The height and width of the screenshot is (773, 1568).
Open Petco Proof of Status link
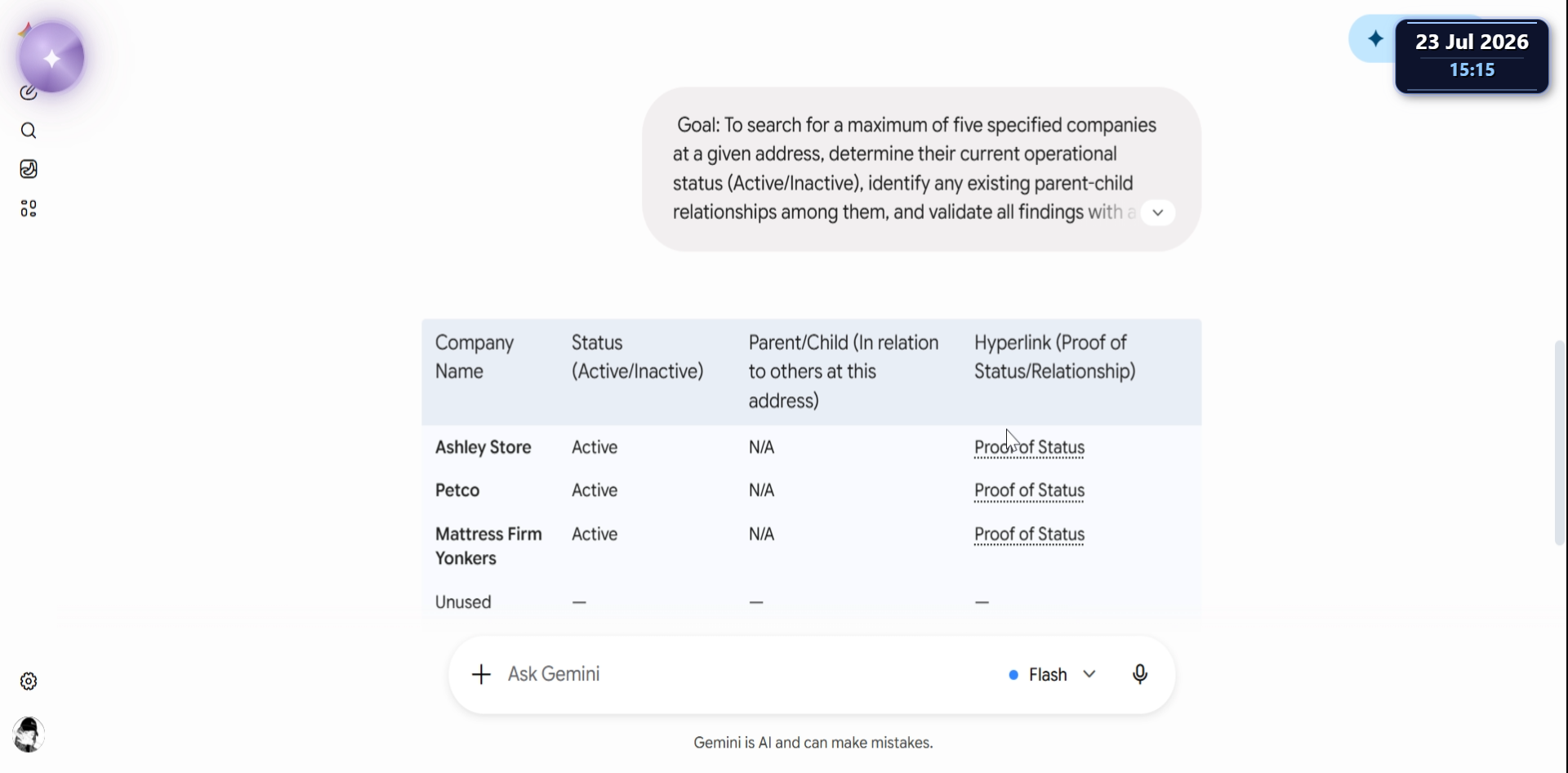tap(1029, 490)
